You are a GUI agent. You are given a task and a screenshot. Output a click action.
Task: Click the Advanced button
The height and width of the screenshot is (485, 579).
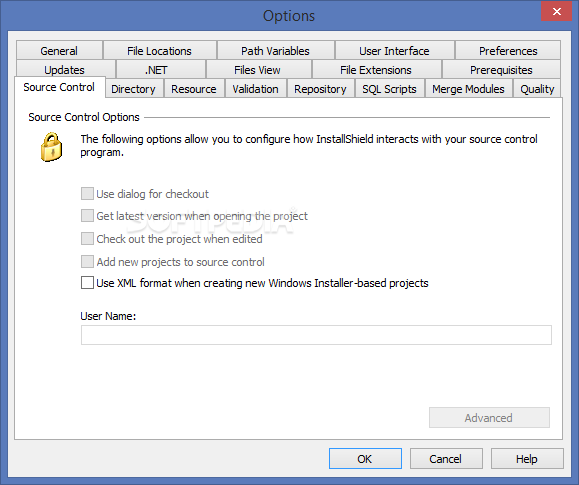[489, 418]
